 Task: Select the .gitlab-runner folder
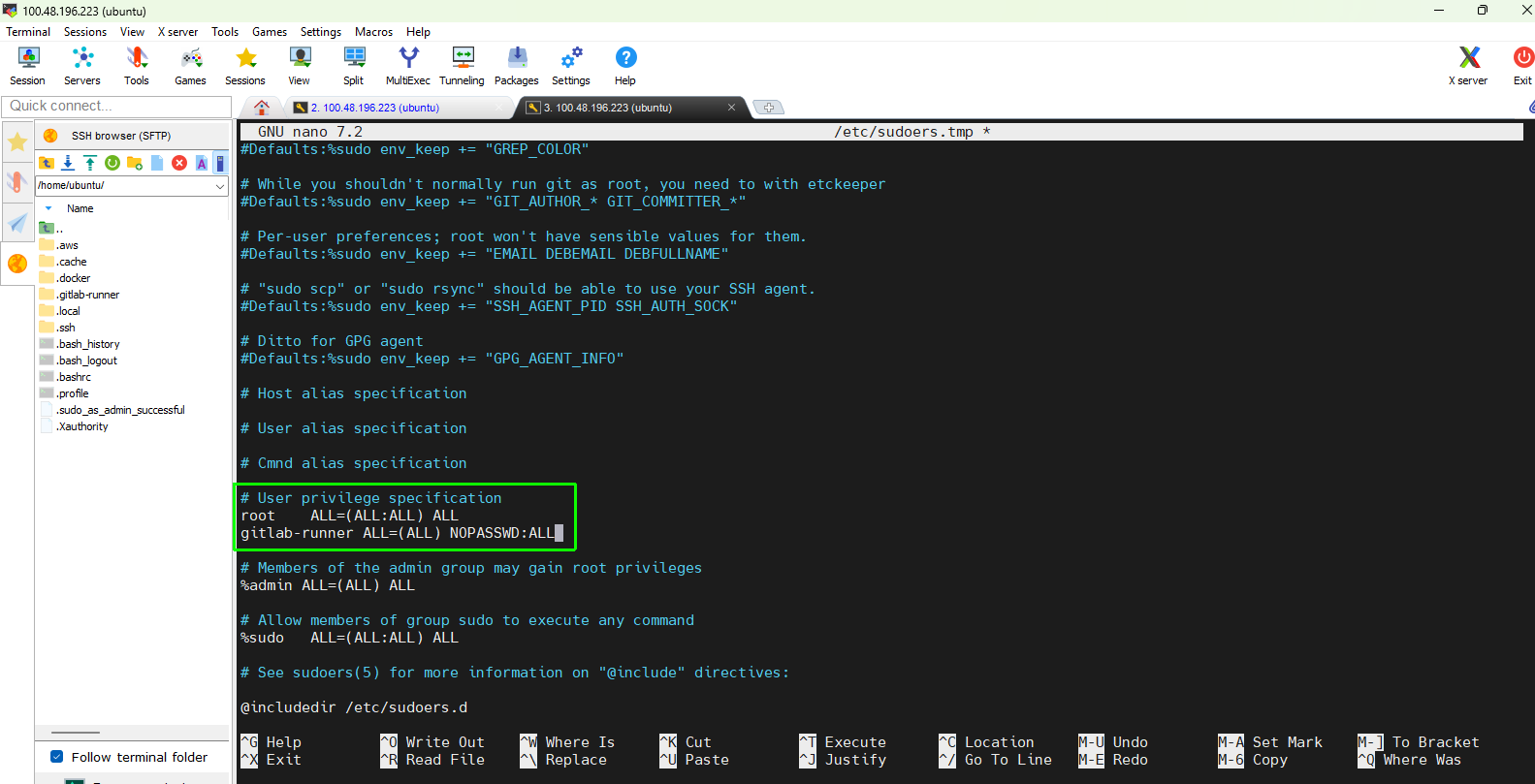(x=88, y=295)
